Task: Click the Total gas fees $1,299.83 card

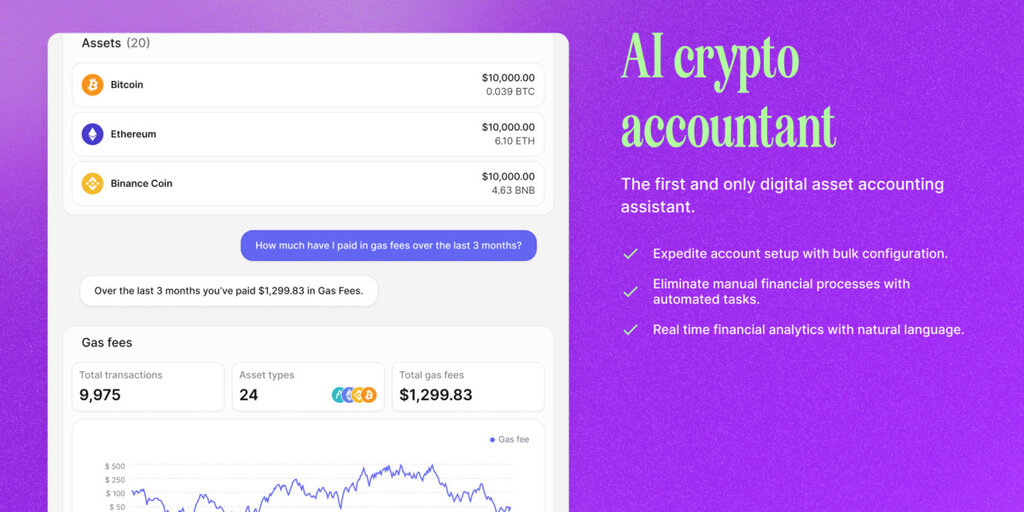Action: pos(468,387)
